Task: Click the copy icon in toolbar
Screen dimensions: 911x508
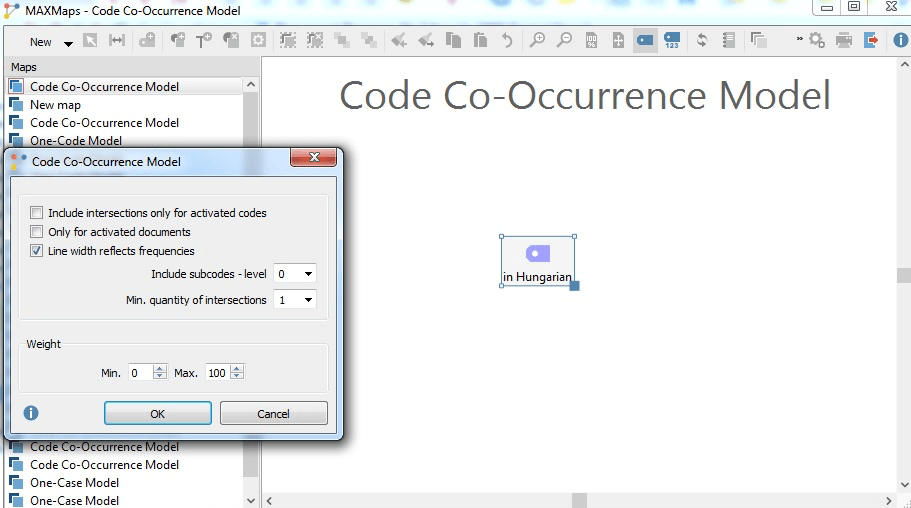Action: (x=453, y=41)
